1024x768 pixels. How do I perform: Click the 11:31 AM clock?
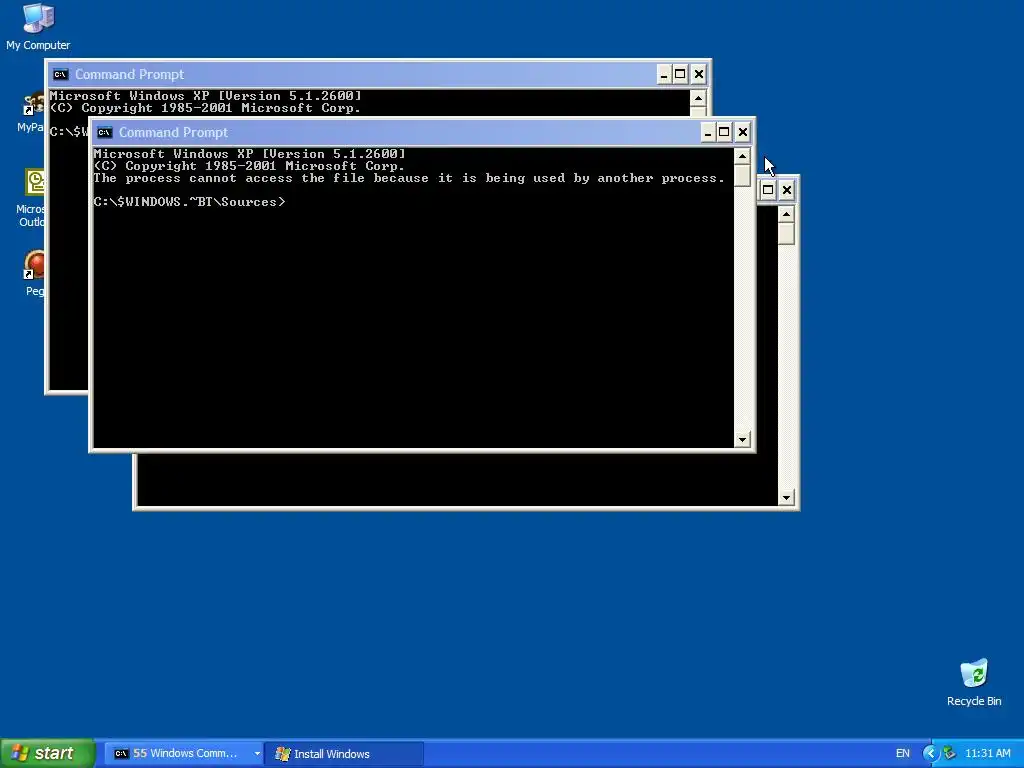pos(987,754)
